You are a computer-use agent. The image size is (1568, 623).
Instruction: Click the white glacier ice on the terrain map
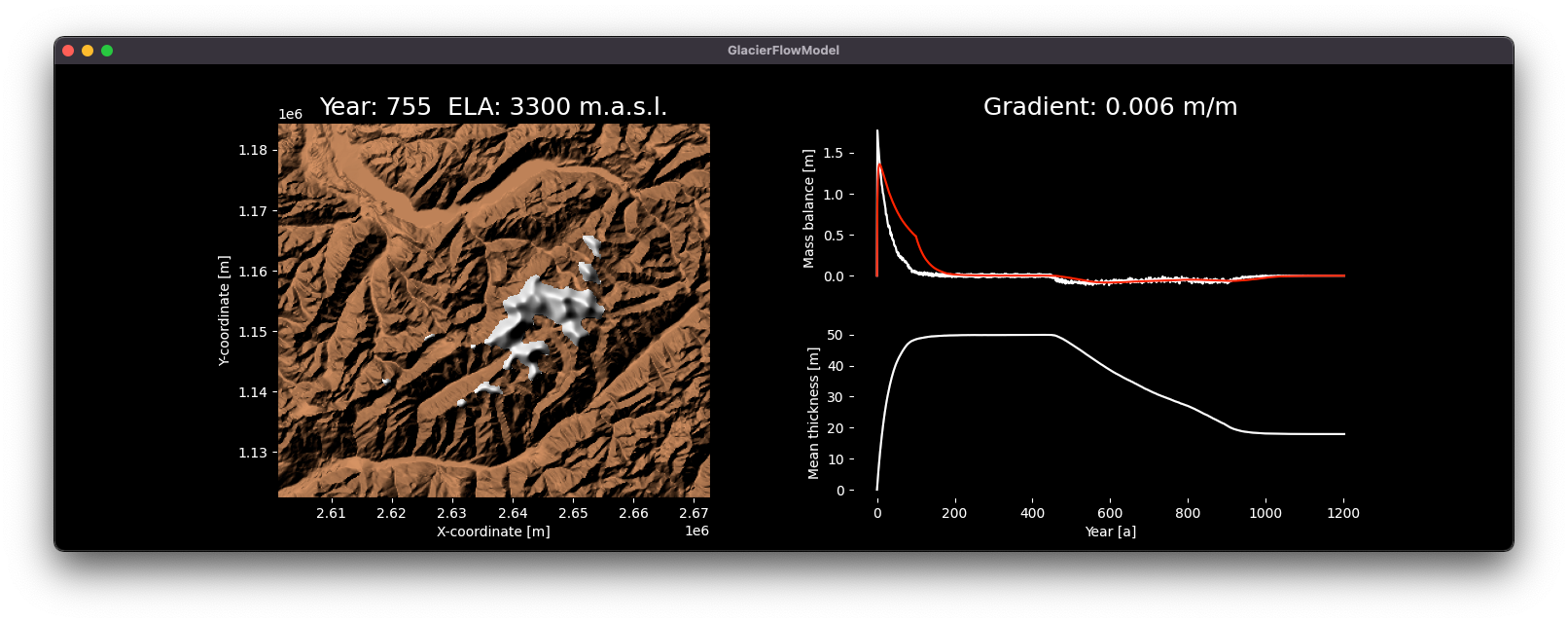545,307
